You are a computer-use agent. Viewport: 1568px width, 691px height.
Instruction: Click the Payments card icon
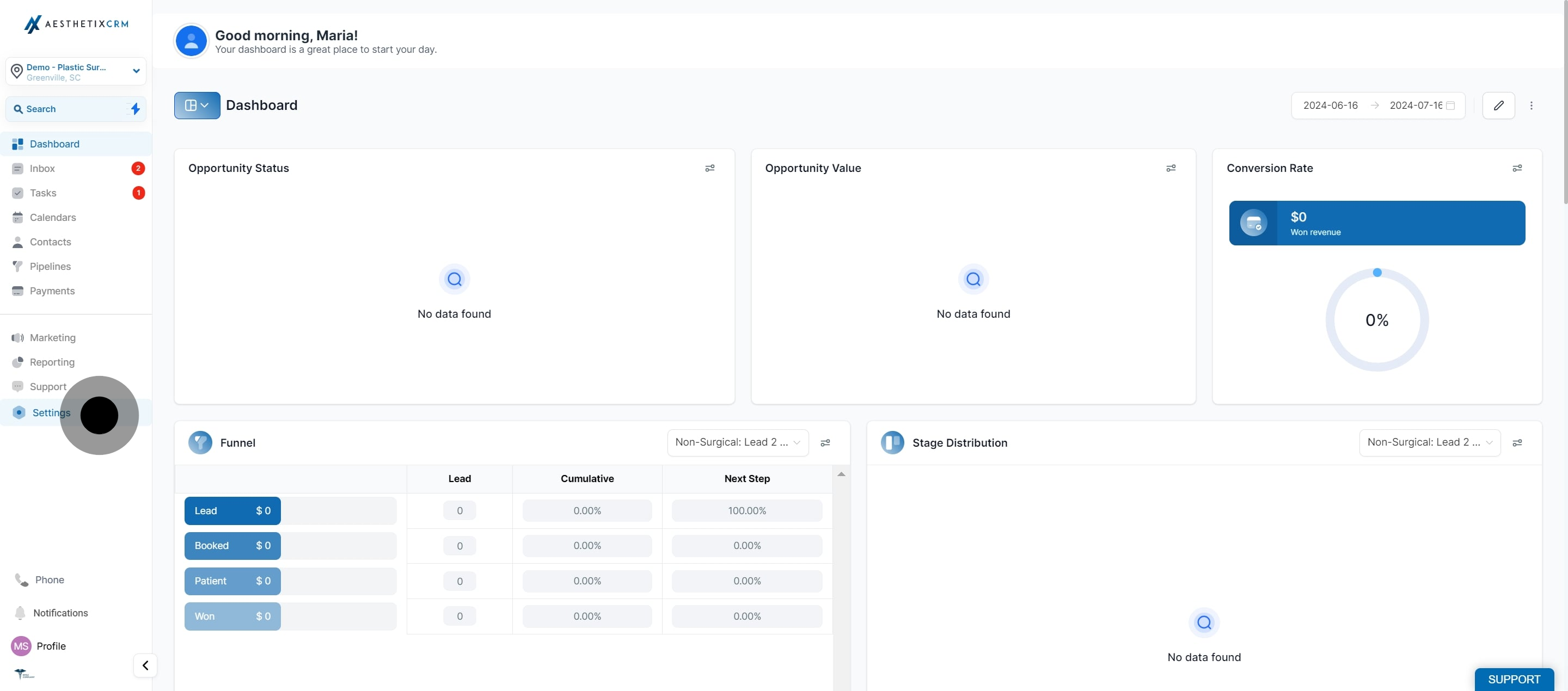pyautogui.click(x=17, y=291)
